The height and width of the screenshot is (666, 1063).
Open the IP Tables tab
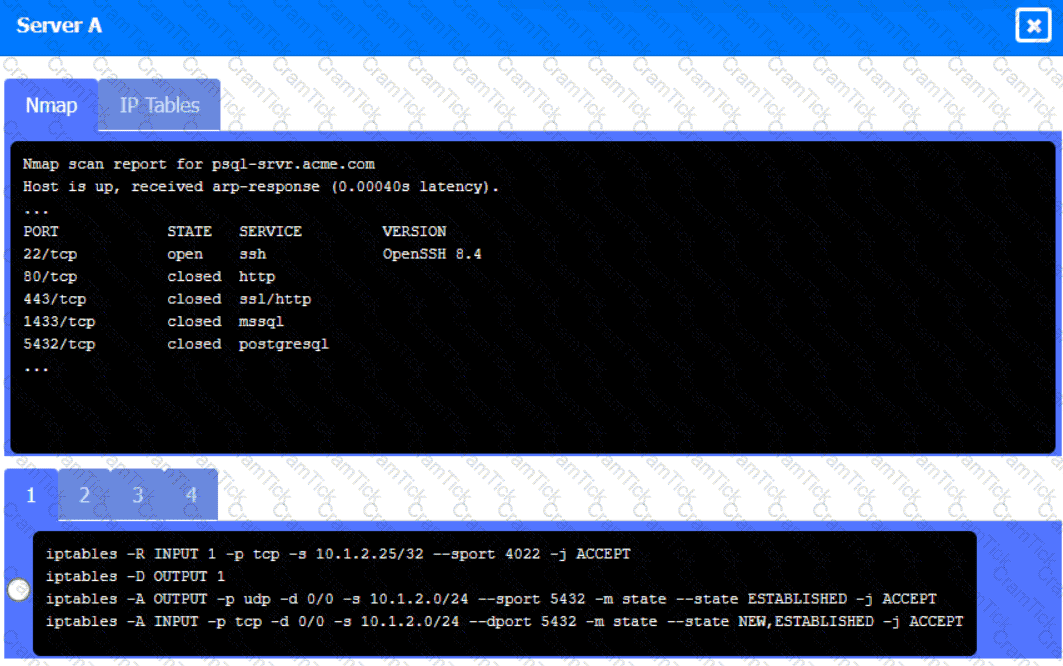[x=160, y=105]
